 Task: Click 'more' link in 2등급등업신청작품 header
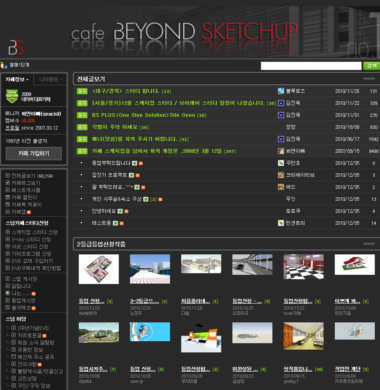369,244
